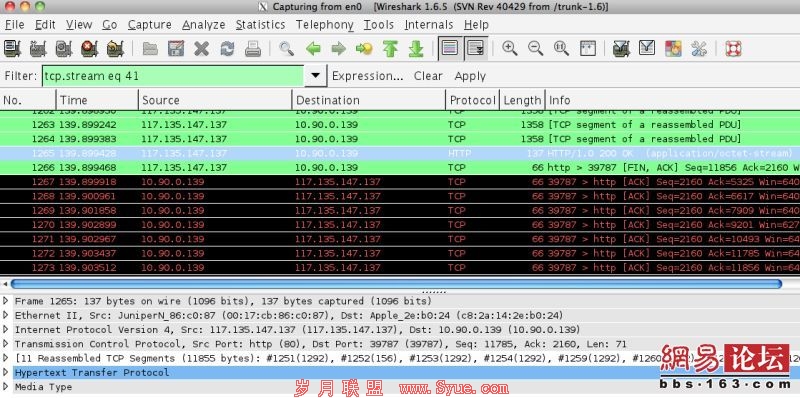Jump to the last packet arrow
Image resolution: width=800 pixels, height=398 pixels.
tap(416, 49)
